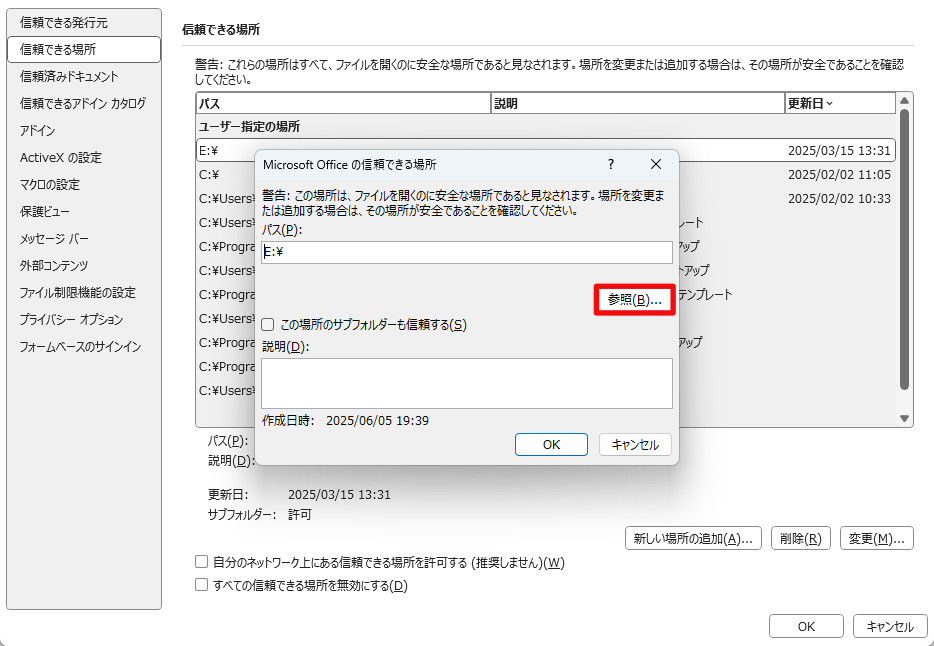Click the scroll up arrow of locations list
The width and height of the screenshot is (934, 646).
[x=904, y=101]
